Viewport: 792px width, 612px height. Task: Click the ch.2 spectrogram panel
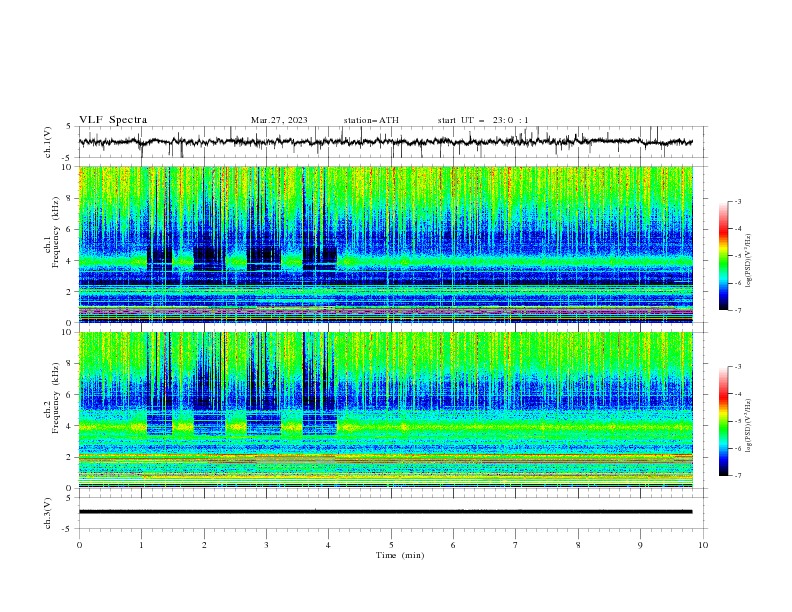click(385, 410)
